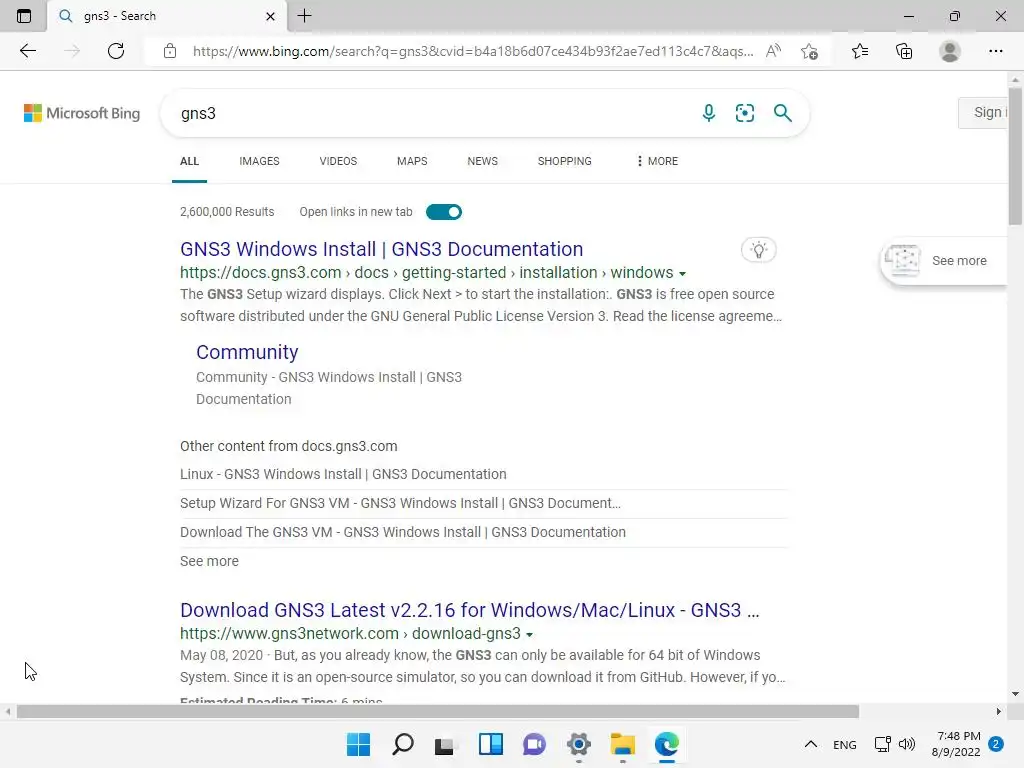Open Settings gear on taskbar

click(x=579, y=744)
